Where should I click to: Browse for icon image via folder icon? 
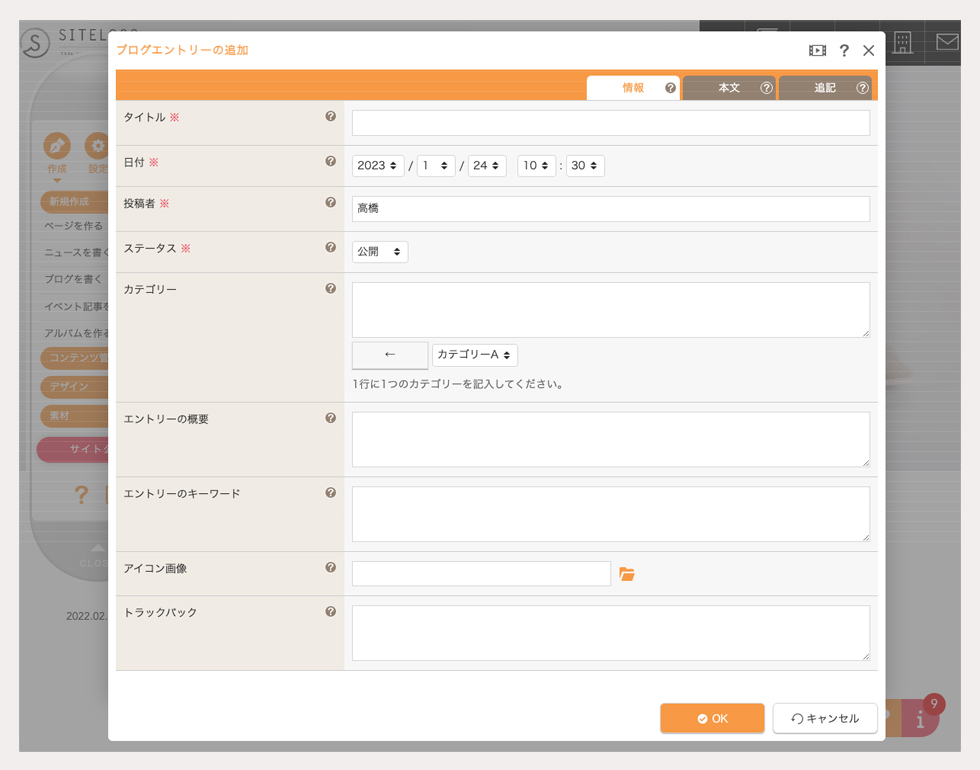[627, 574]
